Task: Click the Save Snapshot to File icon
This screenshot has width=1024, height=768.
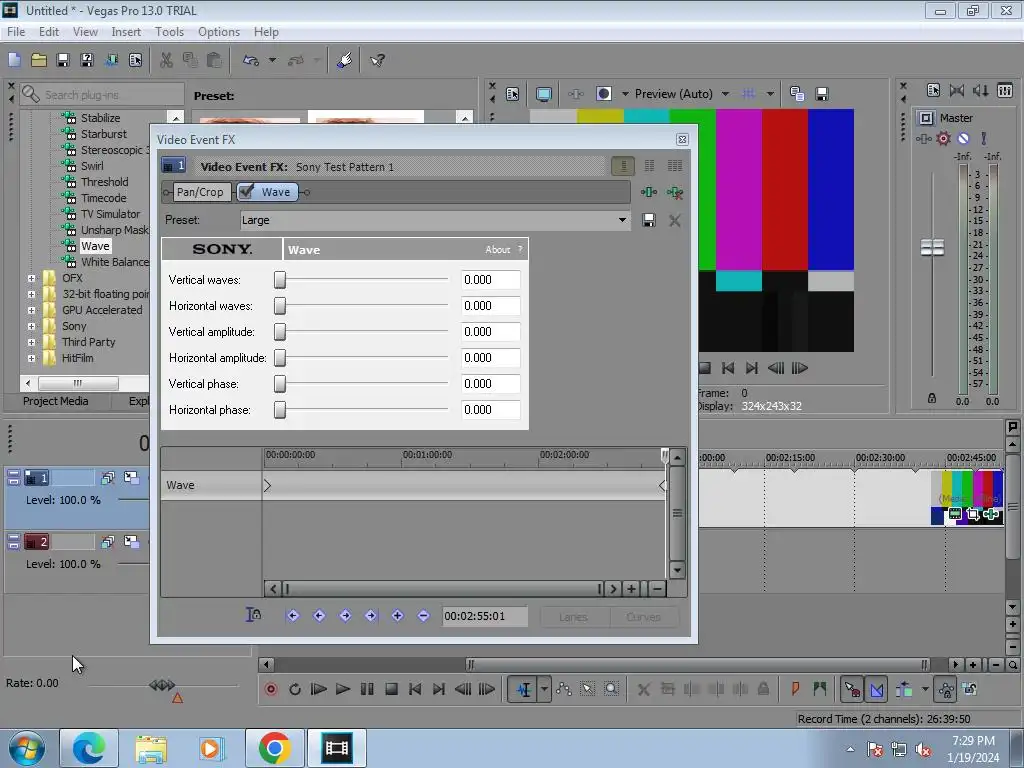Action: [x=822, y=94]
